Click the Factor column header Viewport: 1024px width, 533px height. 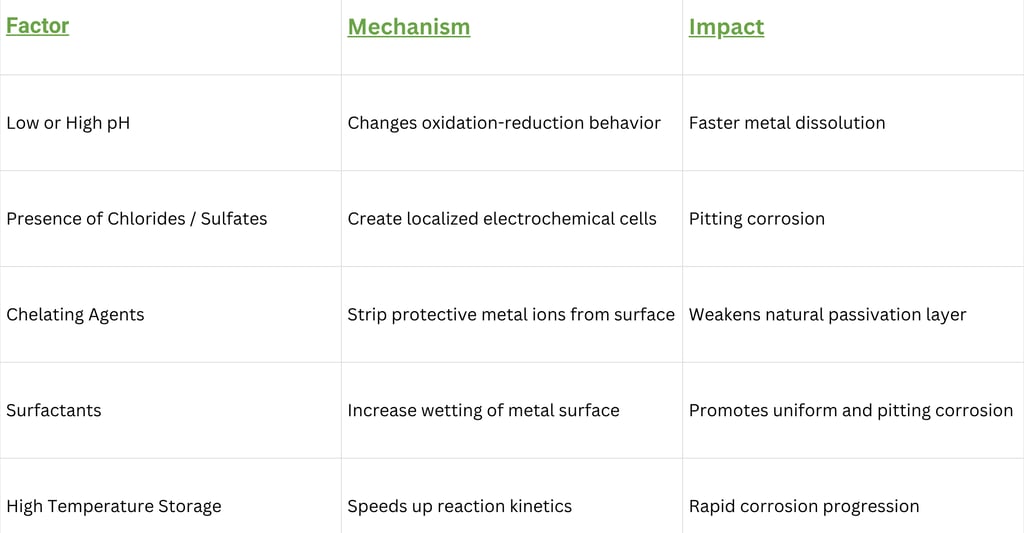click(x=38, y=25)
